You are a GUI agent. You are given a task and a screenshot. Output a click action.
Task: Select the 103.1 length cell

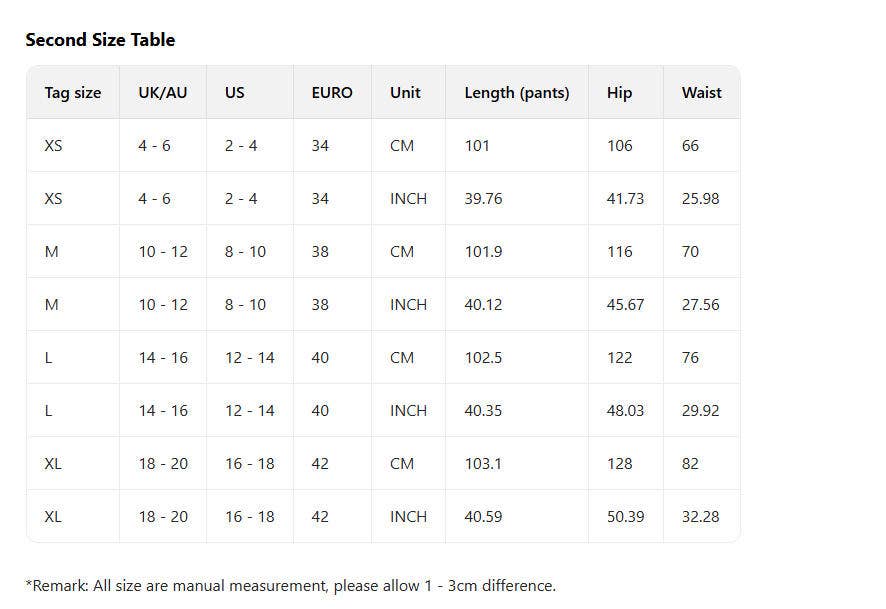point(483,464)
